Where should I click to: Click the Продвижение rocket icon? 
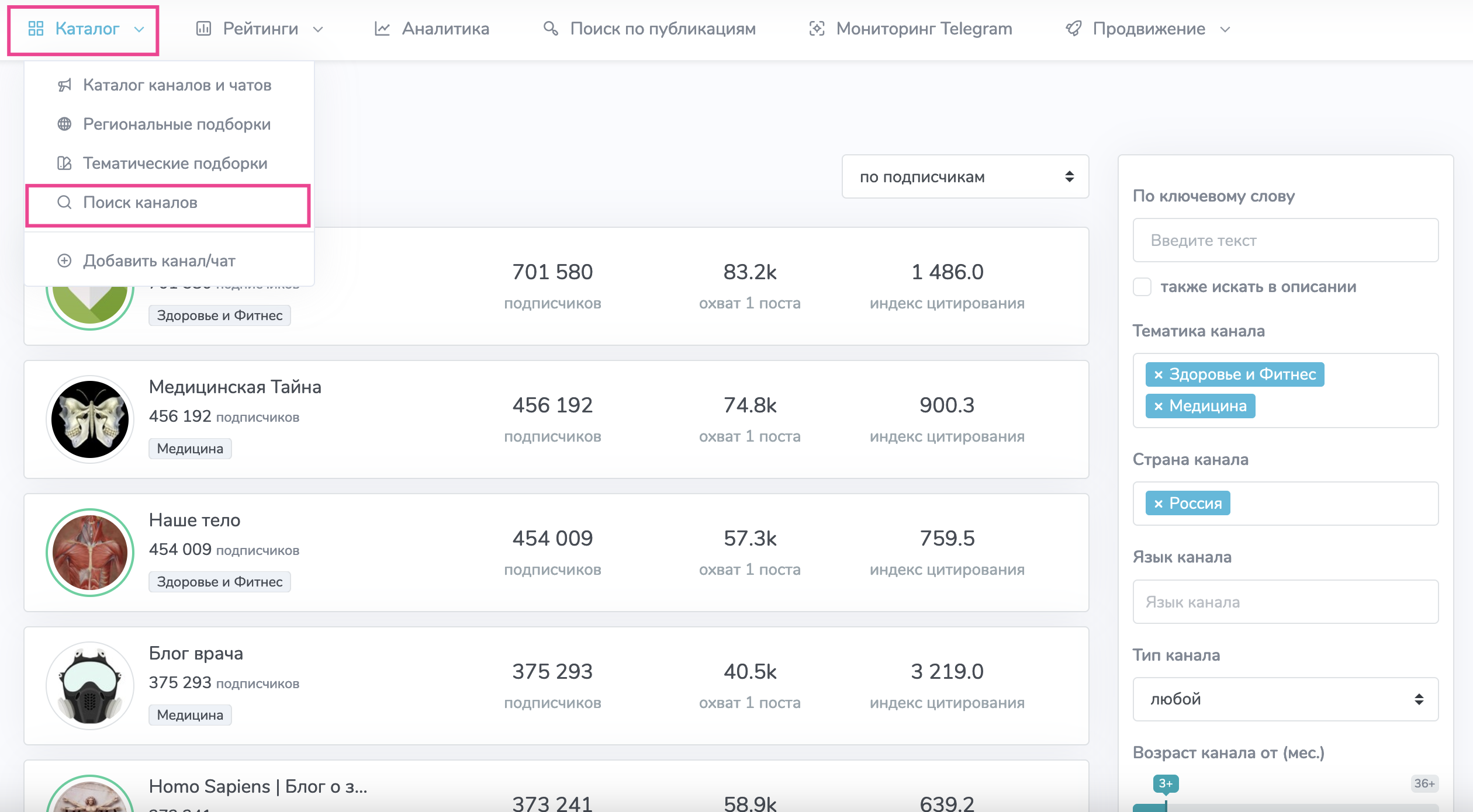pyautogui.click(x=1073, y=29)
